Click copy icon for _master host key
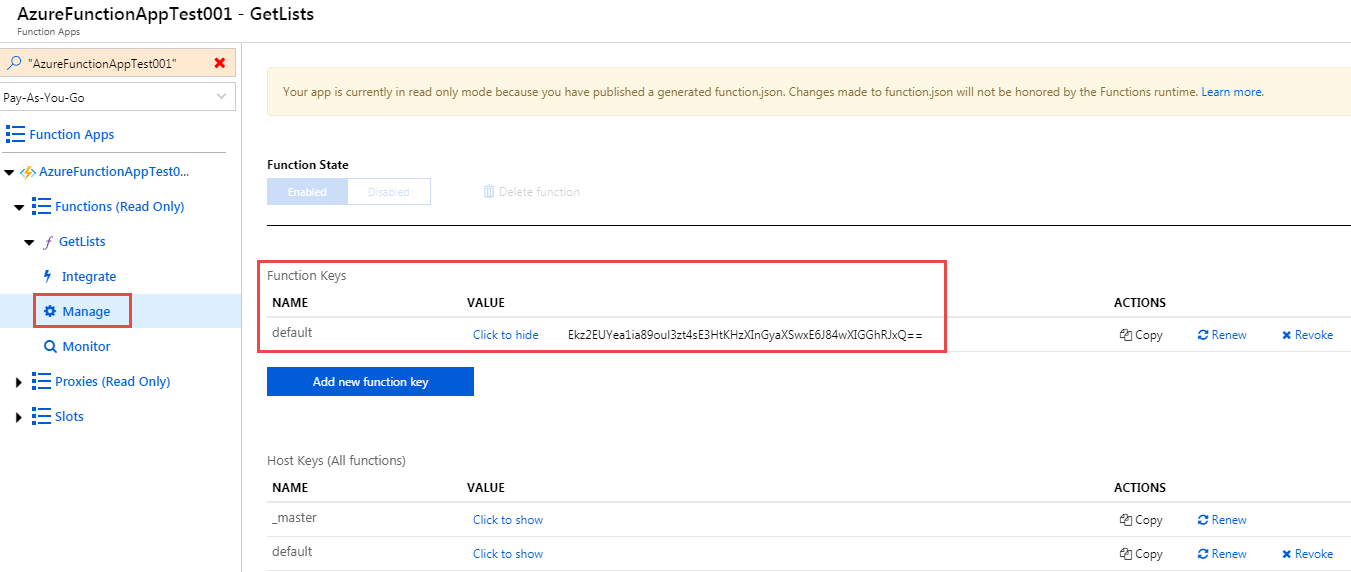Viewport: 1351px width, 572px height. coord(1125,520)
